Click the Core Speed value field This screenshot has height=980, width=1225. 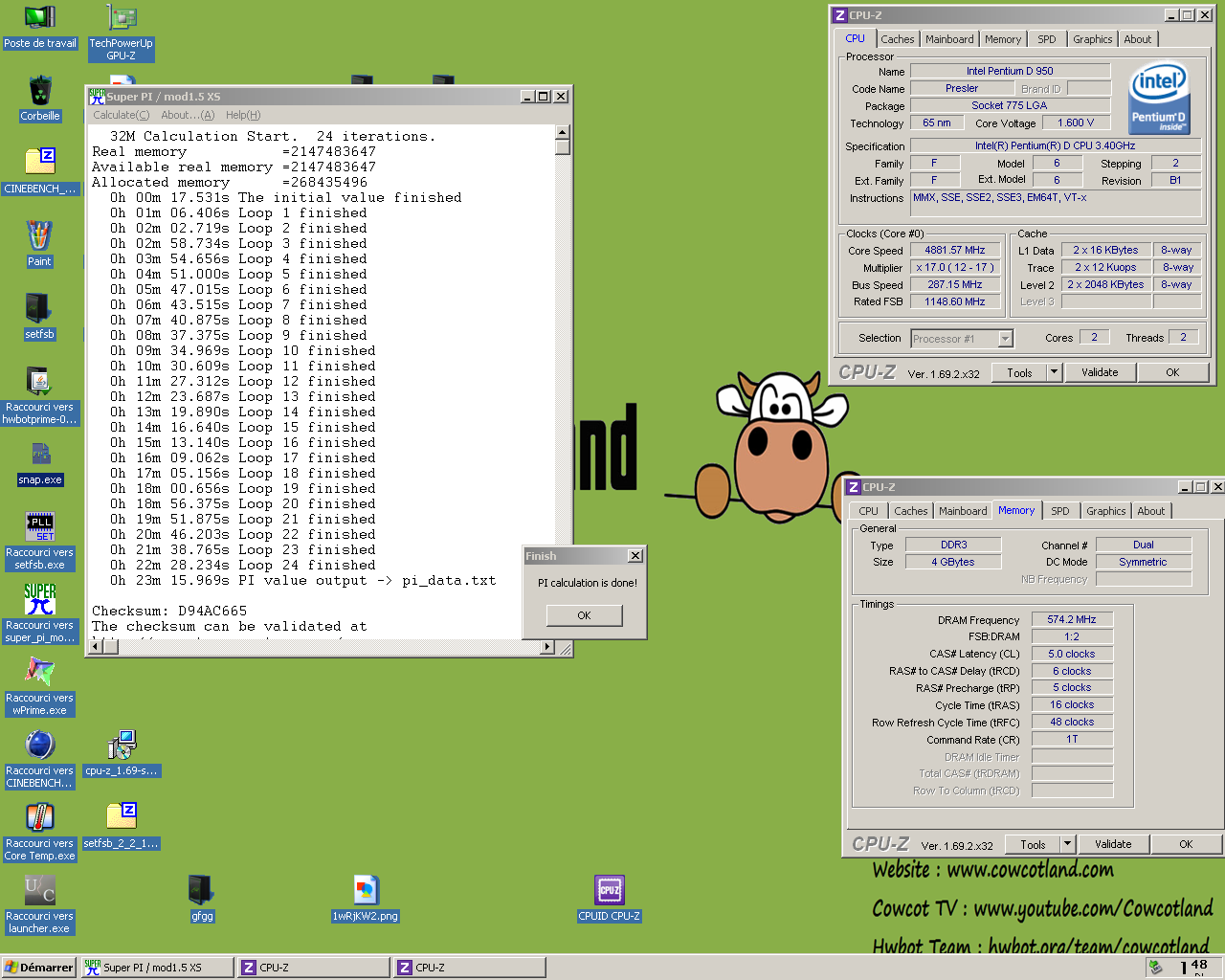tap(954, 250)
